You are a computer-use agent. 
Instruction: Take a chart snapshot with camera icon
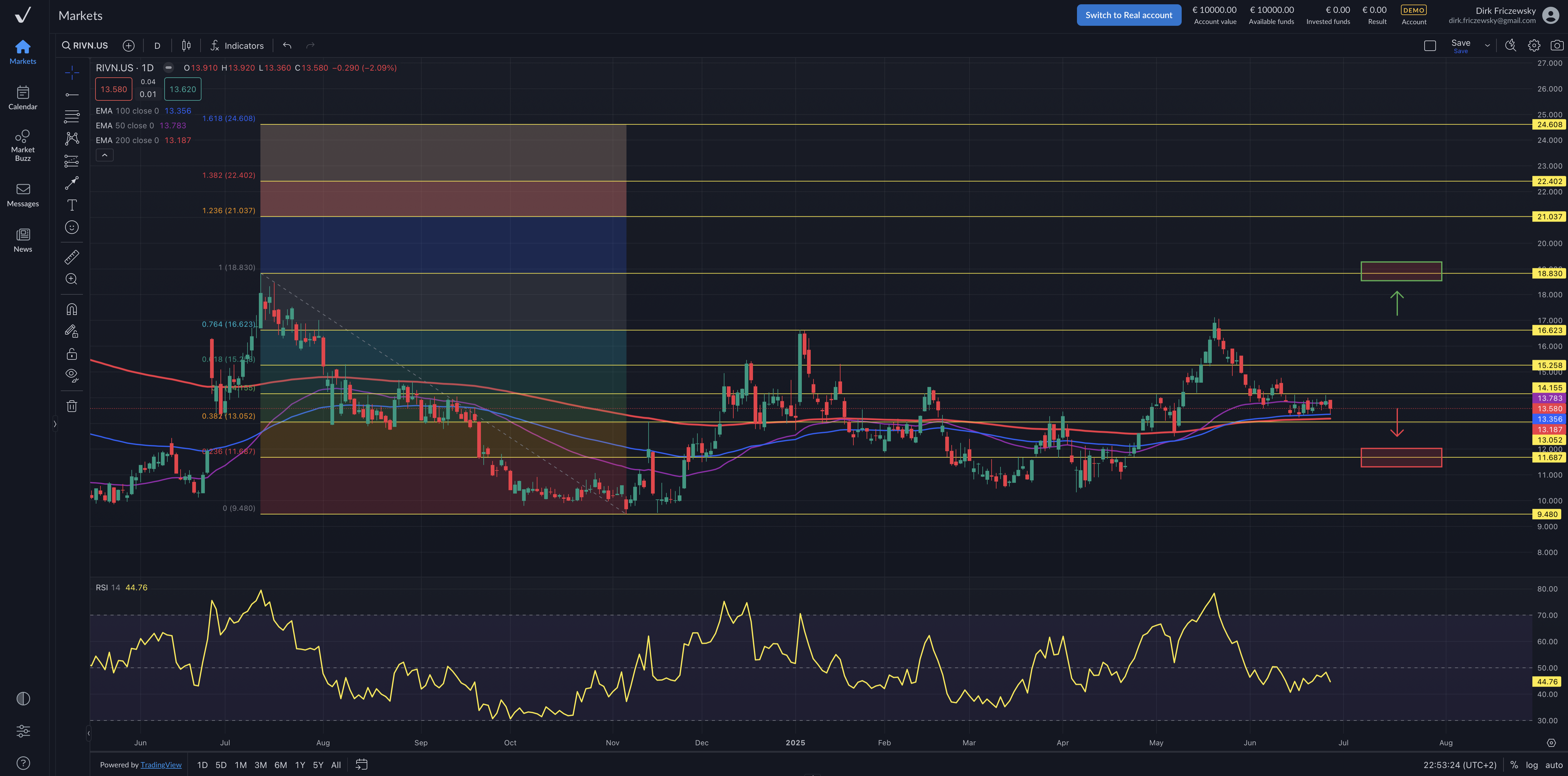point(1556,46)
